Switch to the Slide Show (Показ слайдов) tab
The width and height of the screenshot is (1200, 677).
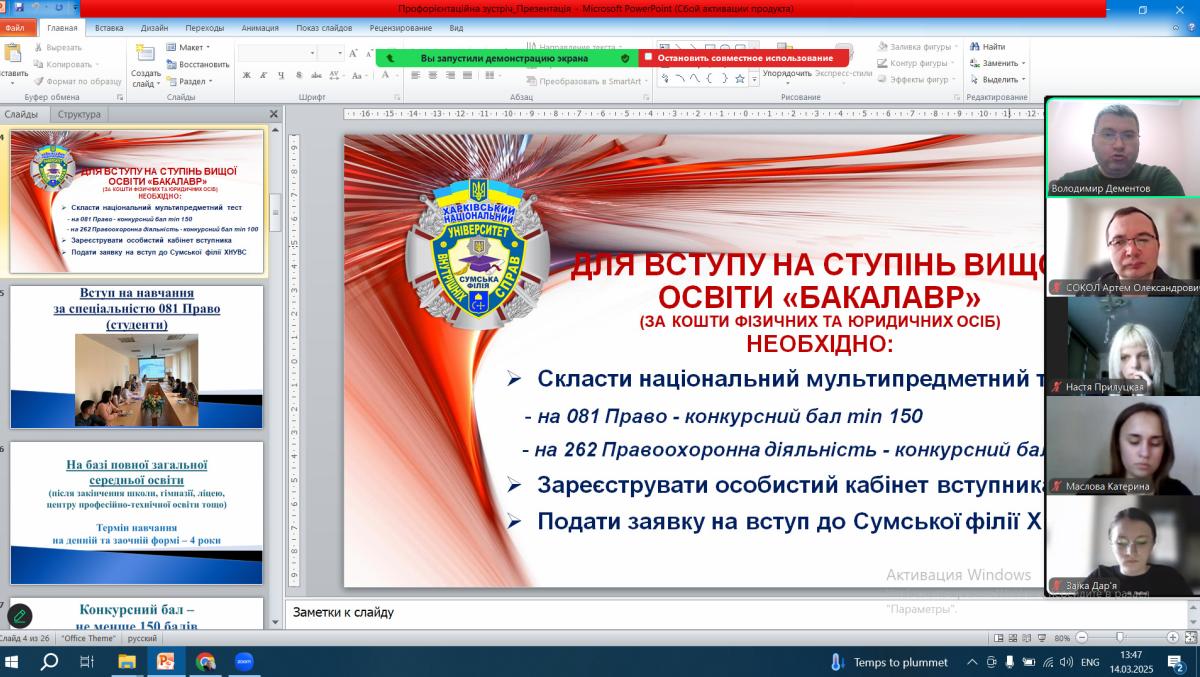pos(324,28)
